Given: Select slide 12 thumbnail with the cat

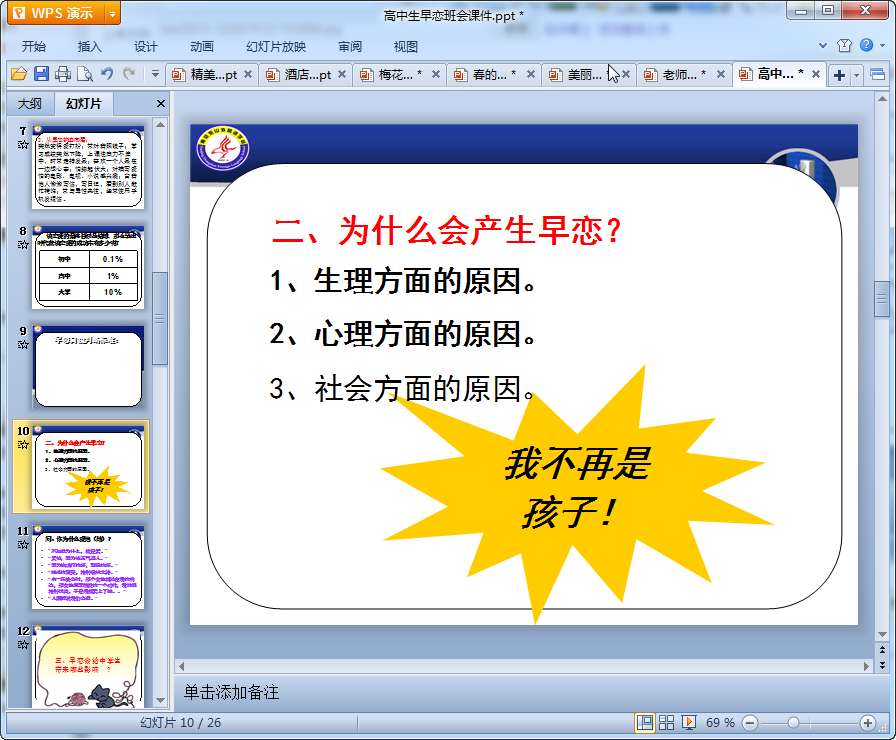Looking at the screenshot, I should (88, 666).
